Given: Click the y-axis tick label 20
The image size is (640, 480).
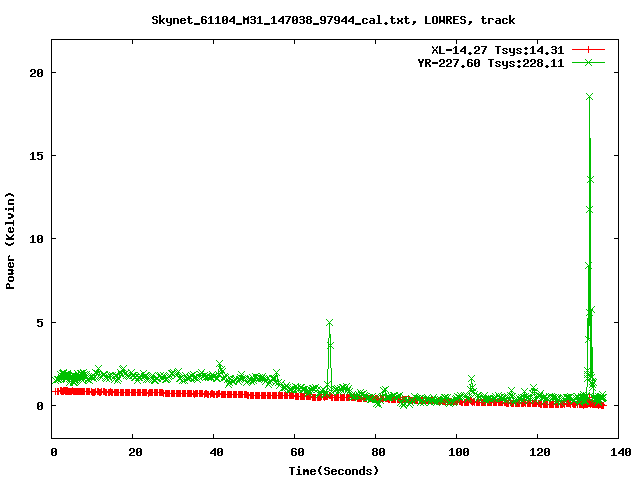Looking at the screenshot, I should click(36, 73).
